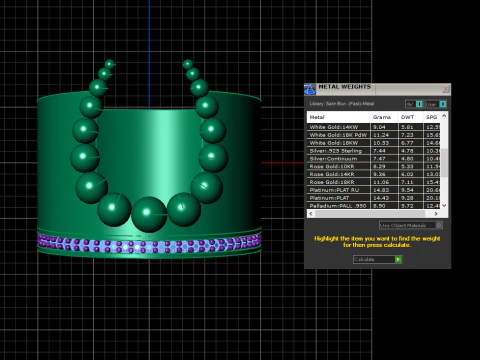Screen dimensions: 480x360
Task: Click the 7.44 grams value
Action: (379, 151)
